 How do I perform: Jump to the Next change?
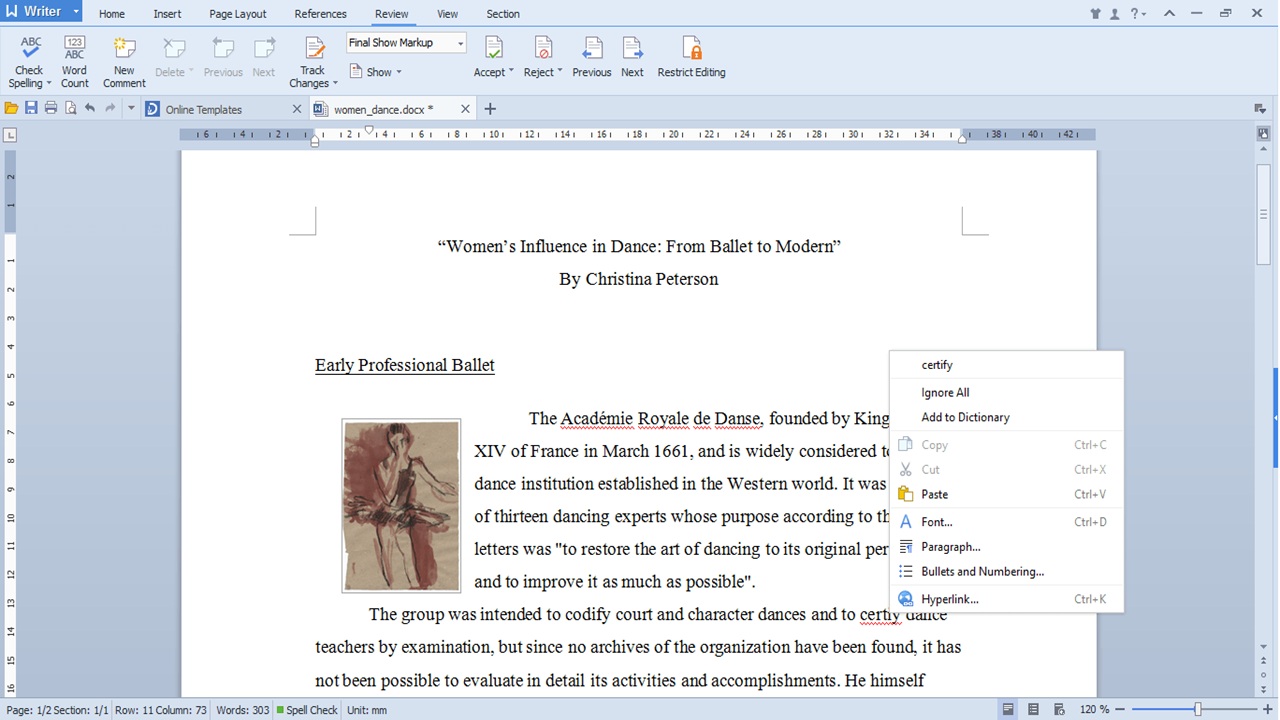click(x=632, y=55)
